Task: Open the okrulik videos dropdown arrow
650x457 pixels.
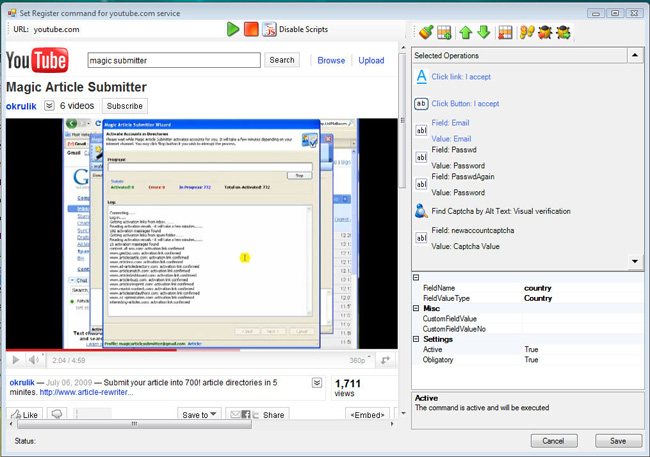Action: click(x=49, y=105)
